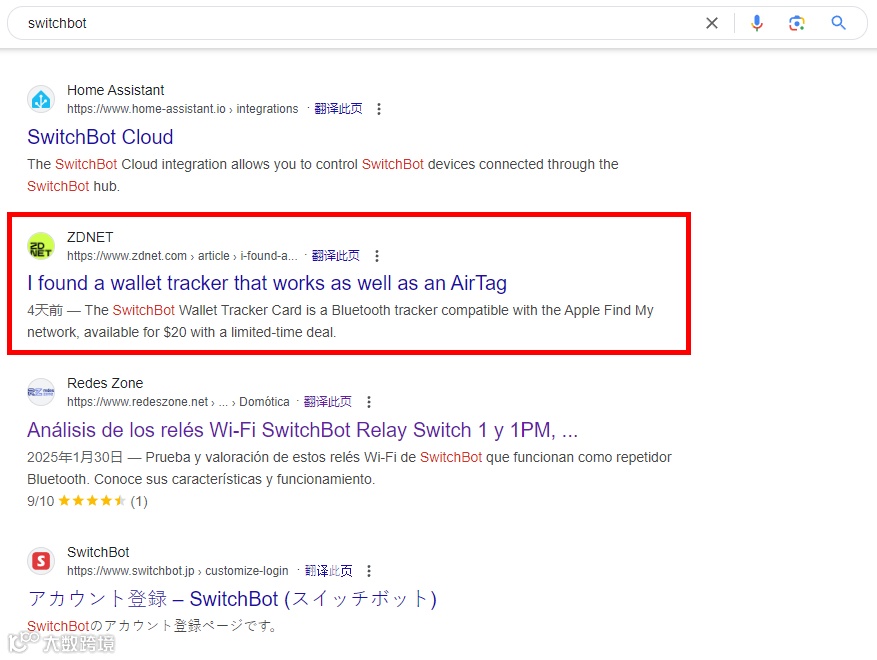Viewport: 877px width, 660px height.
Task: Clear the search box with the X icon
Action: 711,23
